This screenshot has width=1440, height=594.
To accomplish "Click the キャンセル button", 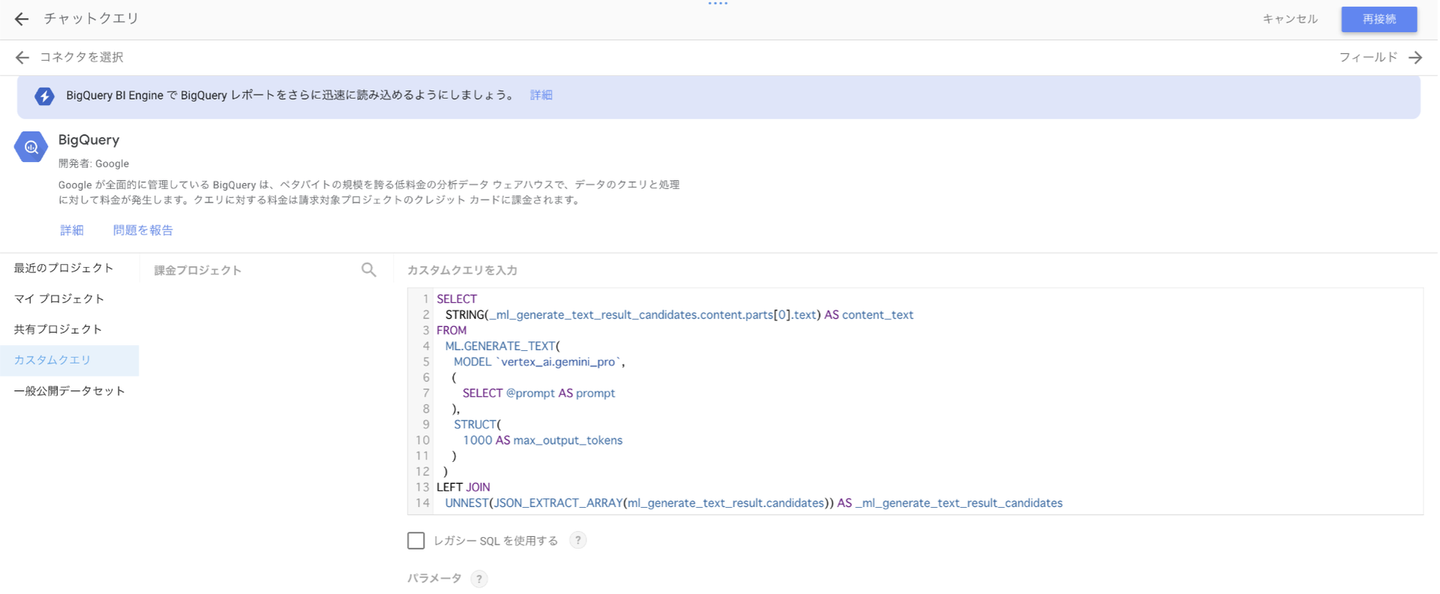I will click(x=1290, y=19).
